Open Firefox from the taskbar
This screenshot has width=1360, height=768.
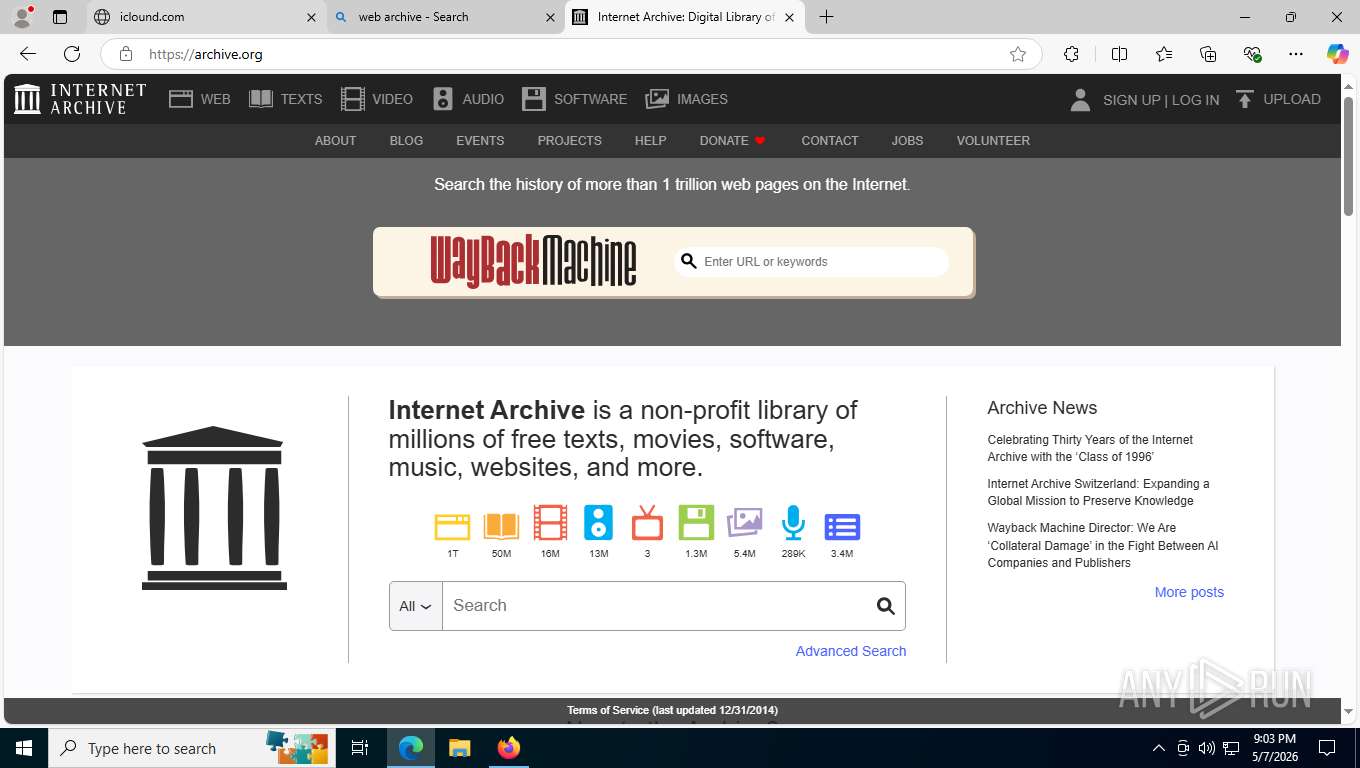(x=509, y=748)
